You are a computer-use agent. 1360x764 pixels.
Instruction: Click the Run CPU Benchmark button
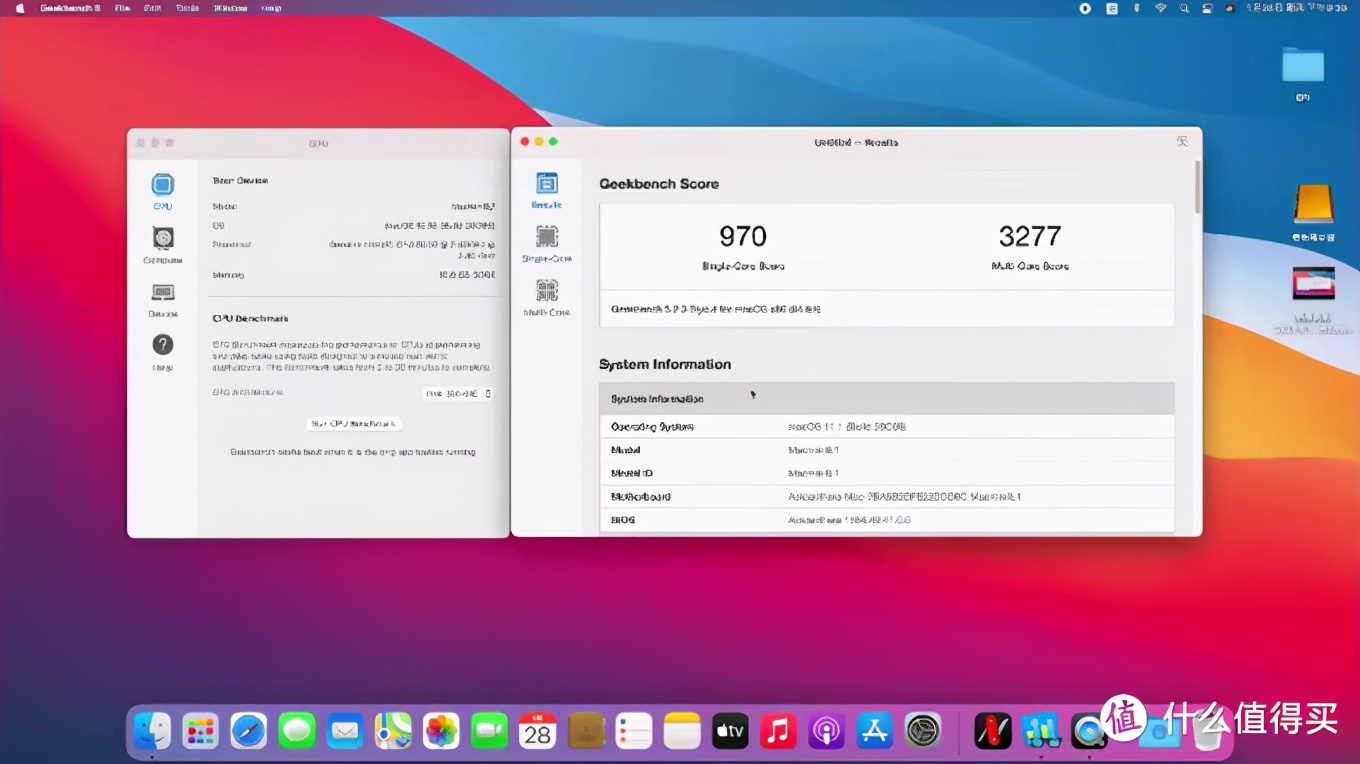(x=354, y=424)
